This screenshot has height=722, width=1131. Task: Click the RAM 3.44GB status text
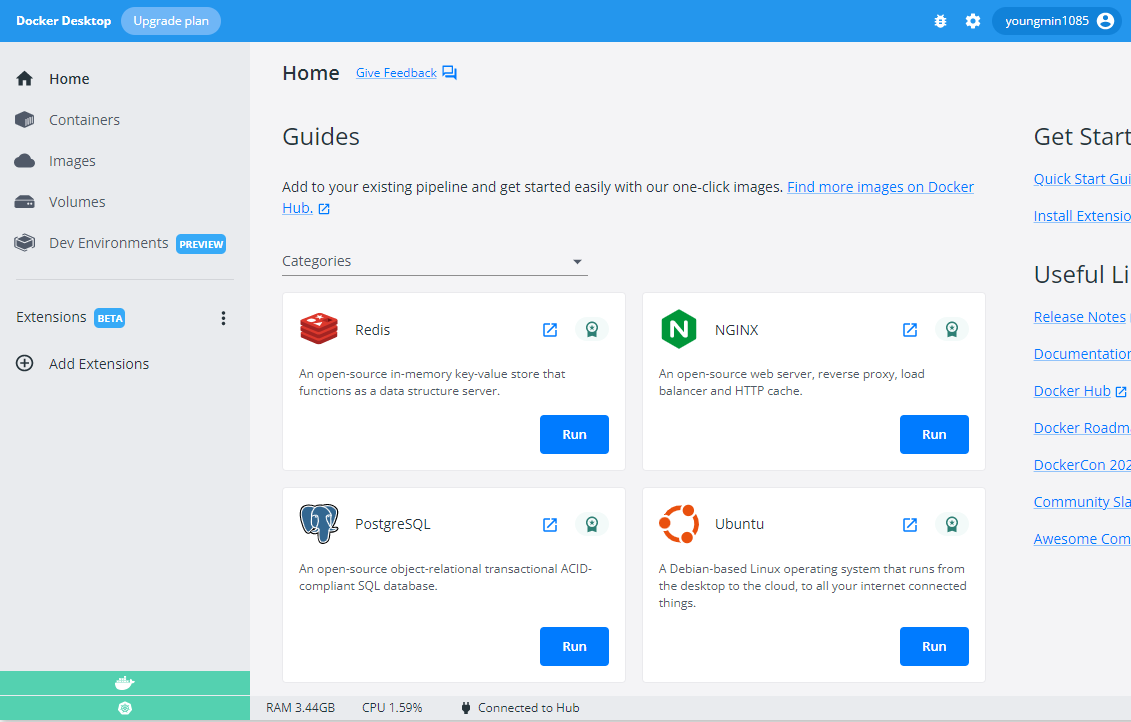(300, 708)
